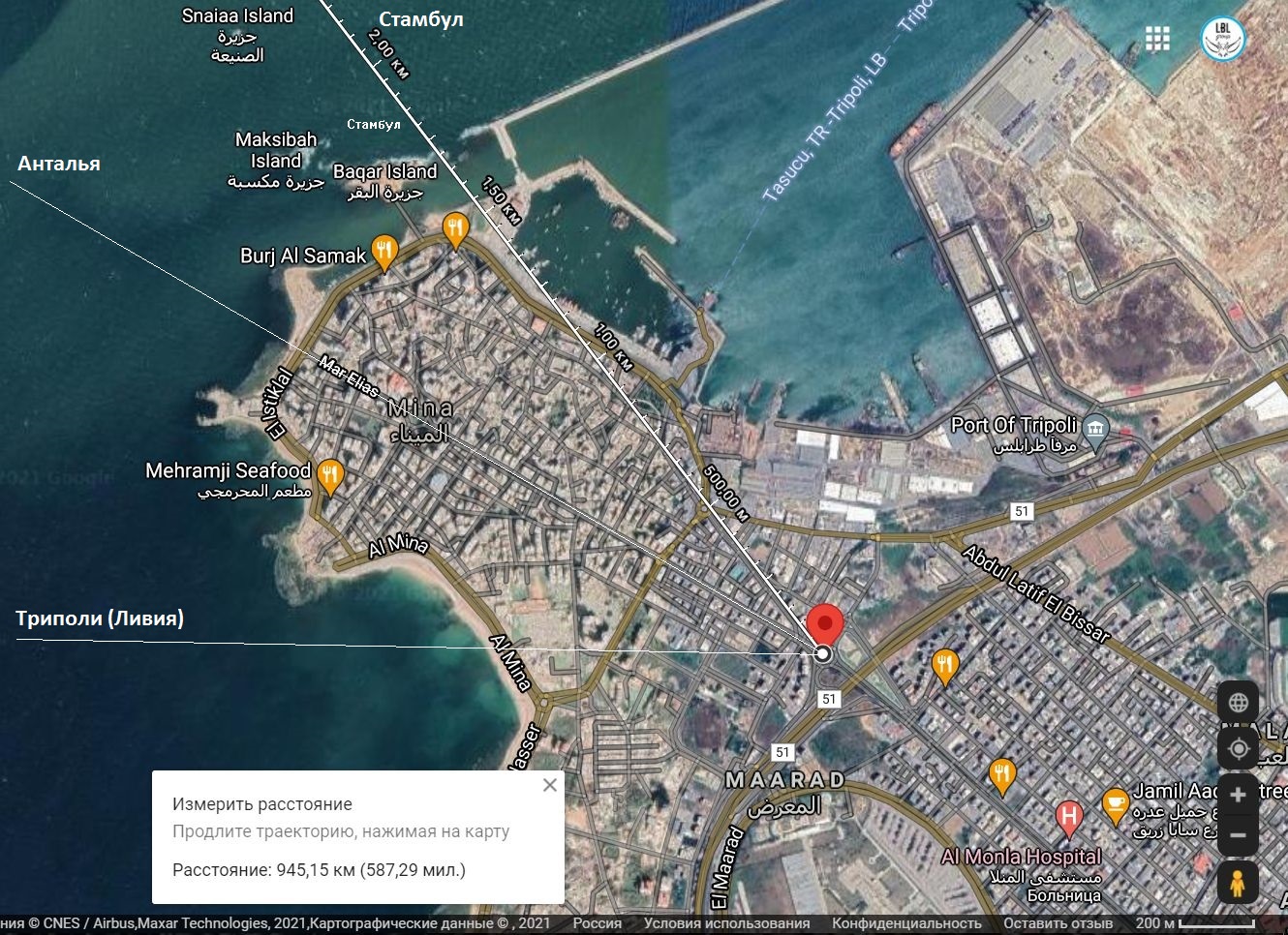Toggle globe view button
Viewport: 1288px width, 935px height.
click(1238, 703)
